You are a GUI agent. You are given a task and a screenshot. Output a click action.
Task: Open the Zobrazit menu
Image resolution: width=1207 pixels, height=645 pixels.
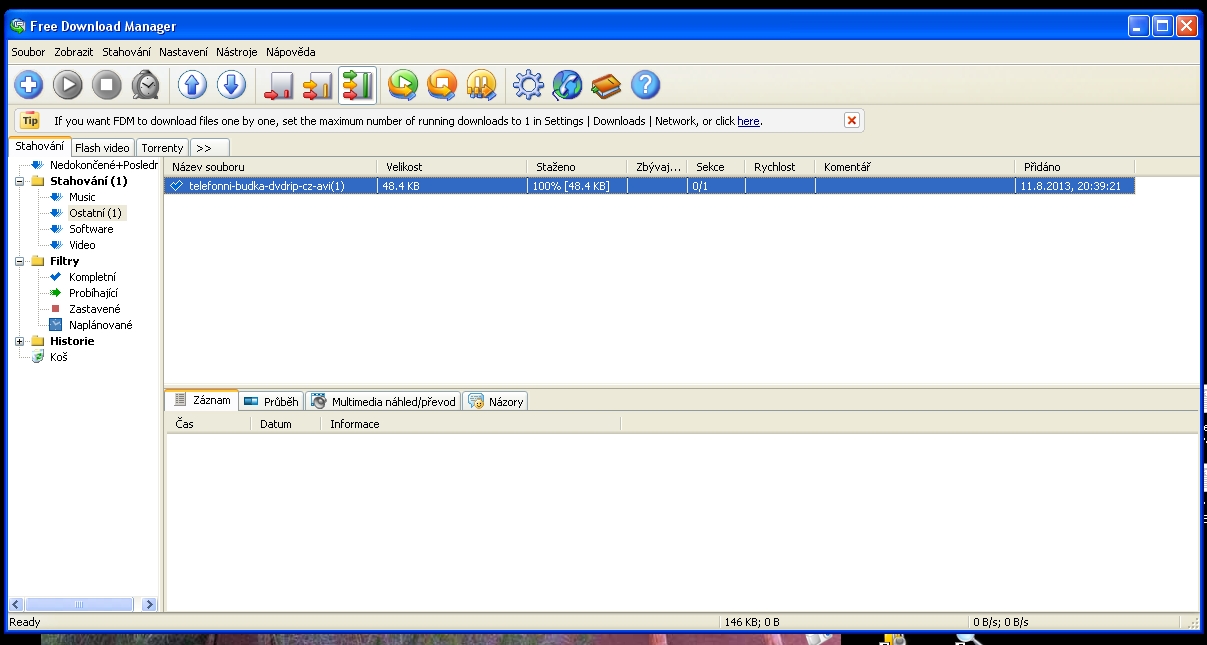[74, 52]
